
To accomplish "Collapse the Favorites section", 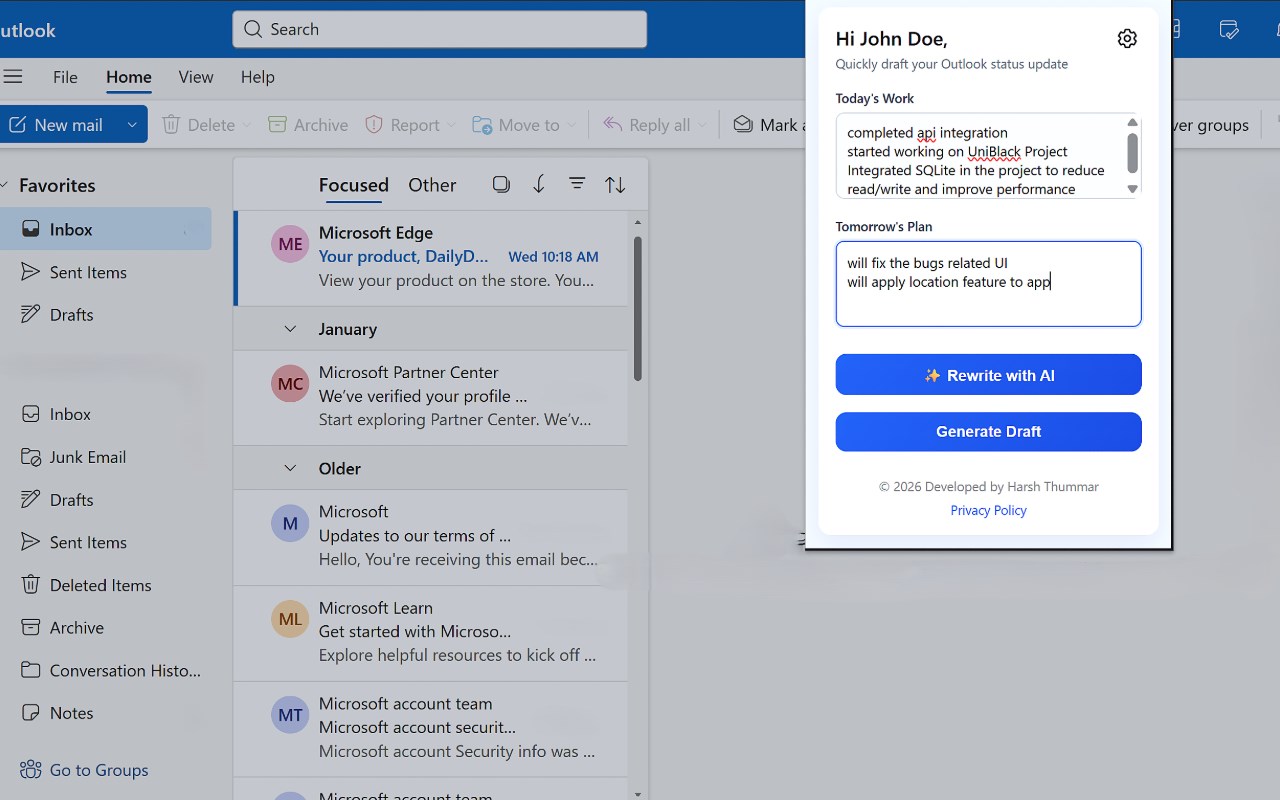I will 4,186.
